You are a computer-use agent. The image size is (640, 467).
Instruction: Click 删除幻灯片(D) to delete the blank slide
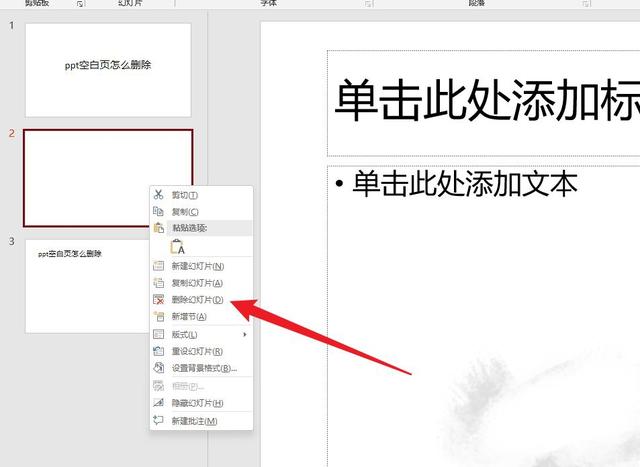[202, 300]
